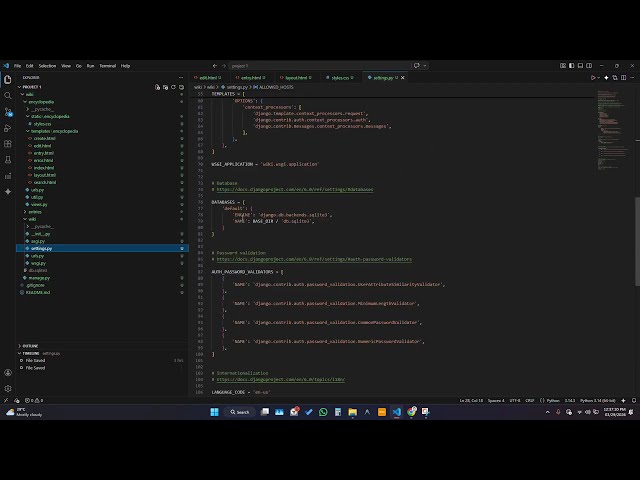Click the New Folder icon in Explorer header
This screenshot has height=480, width=640.
click(x=165, y=87)
